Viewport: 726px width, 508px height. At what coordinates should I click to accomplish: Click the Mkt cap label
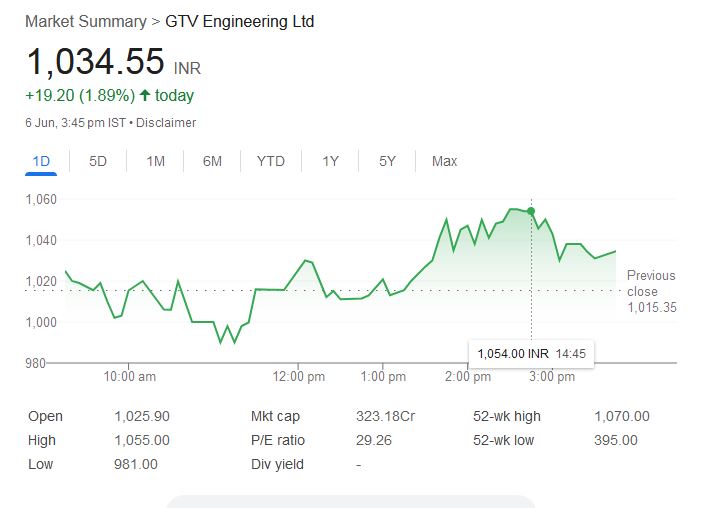point(275,416)
